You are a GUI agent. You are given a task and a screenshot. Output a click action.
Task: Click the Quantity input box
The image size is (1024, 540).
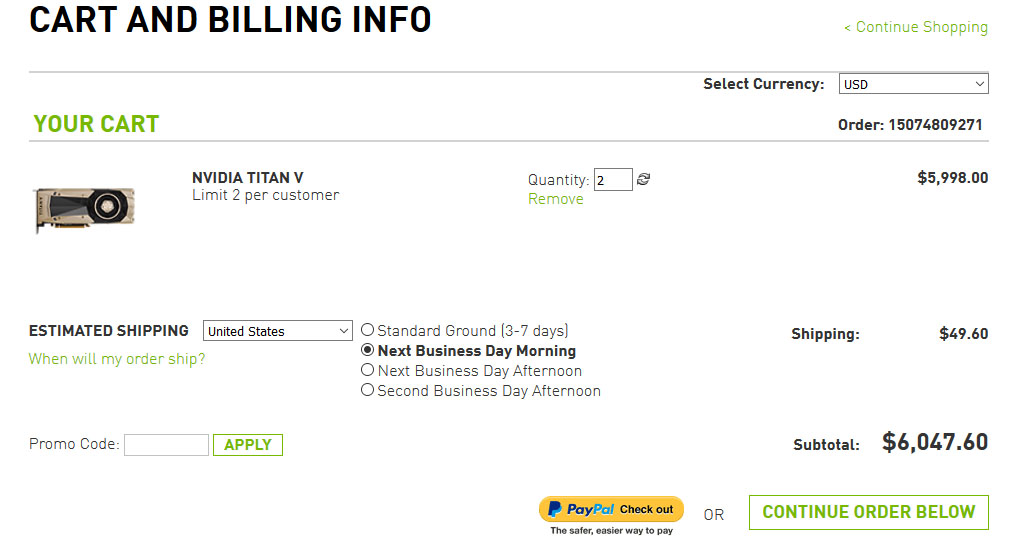(x=613, y=180)
